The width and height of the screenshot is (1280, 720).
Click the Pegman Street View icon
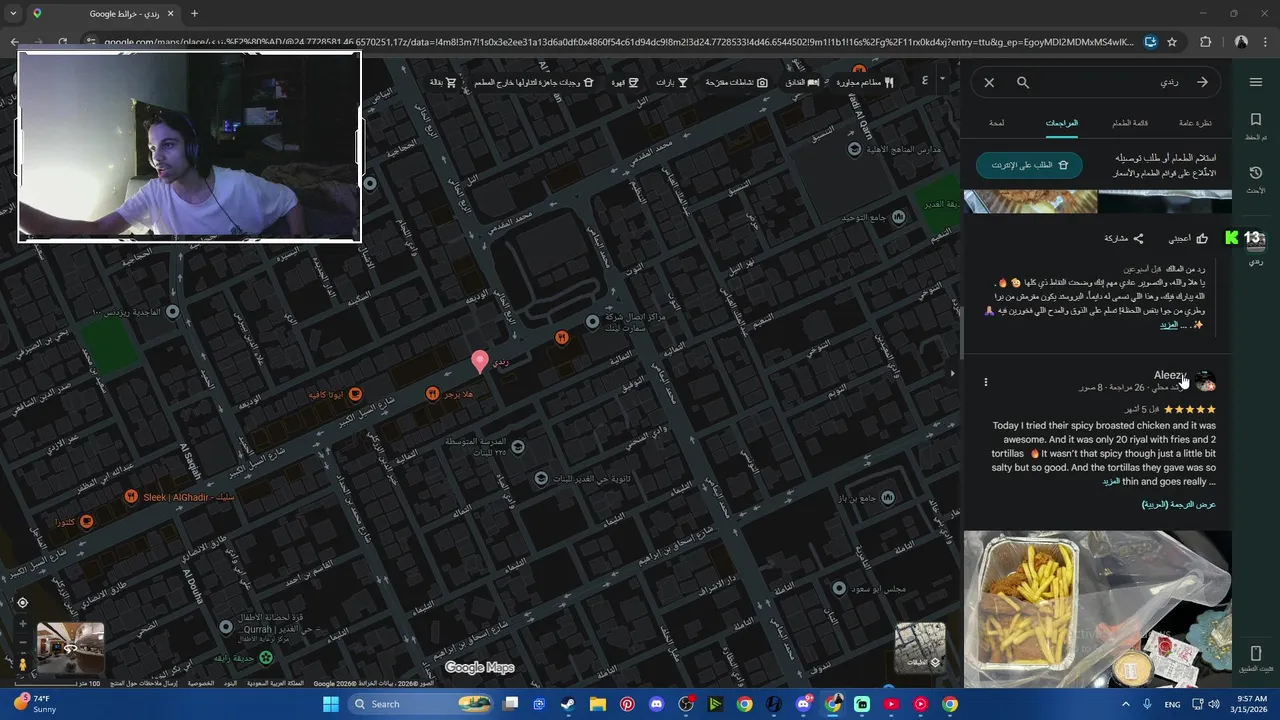tap(22, 664)
